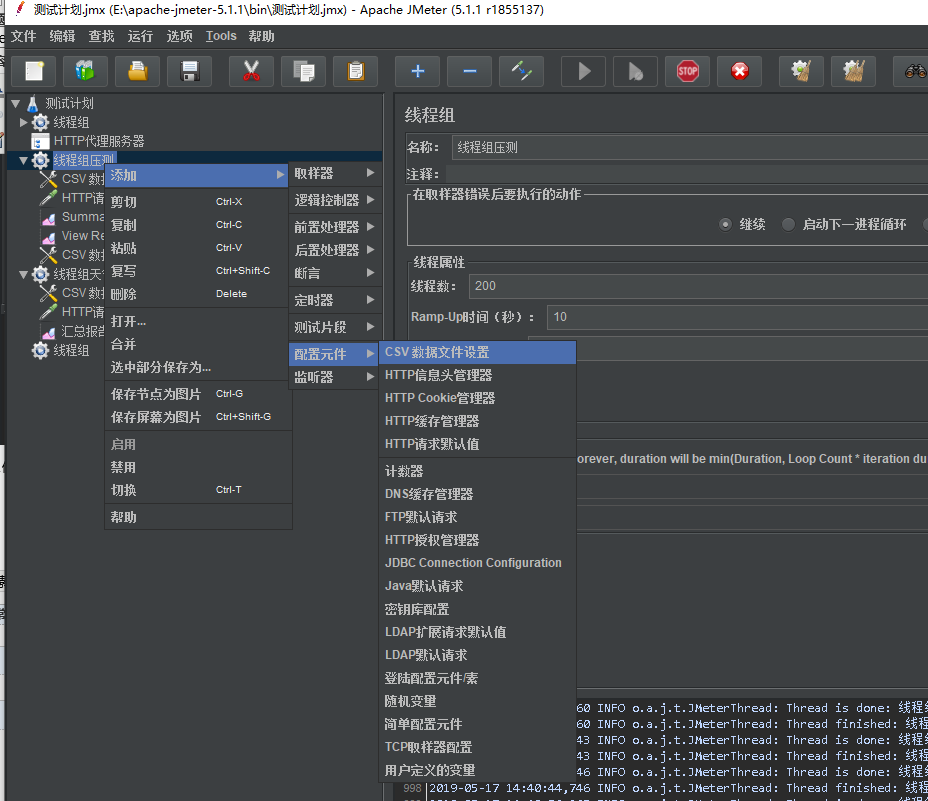The height and width of the screenshot is (801, 928).
Task: Choose 随机变量 config element
Action: pos(478,701)
